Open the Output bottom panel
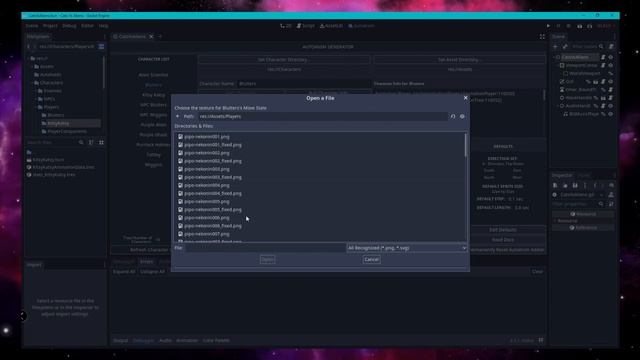Viewport: 640px width, 360px height. tap(120, 340)
